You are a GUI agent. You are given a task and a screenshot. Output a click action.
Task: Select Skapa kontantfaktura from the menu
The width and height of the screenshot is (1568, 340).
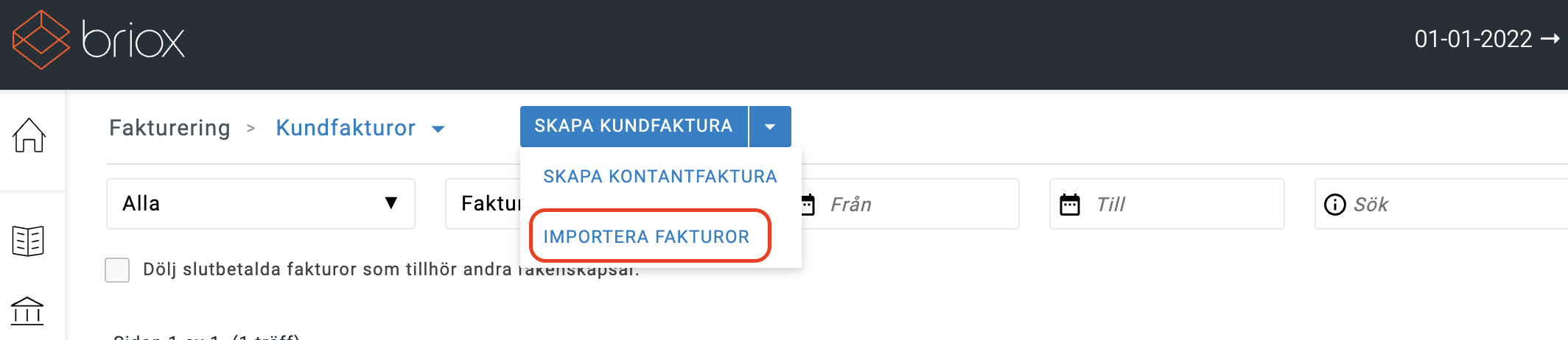click(x=660, y=177)
